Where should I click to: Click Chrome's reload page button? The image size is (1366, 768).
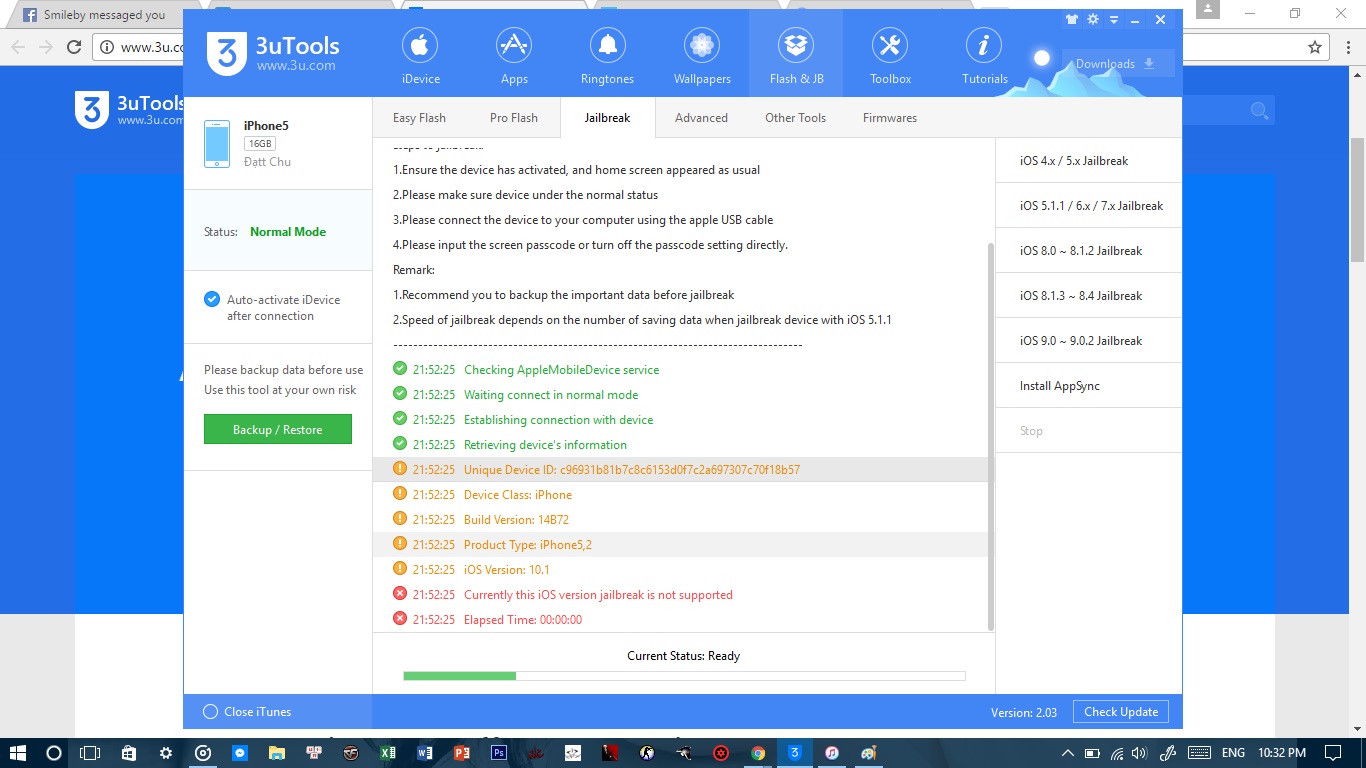pos(73,47)
